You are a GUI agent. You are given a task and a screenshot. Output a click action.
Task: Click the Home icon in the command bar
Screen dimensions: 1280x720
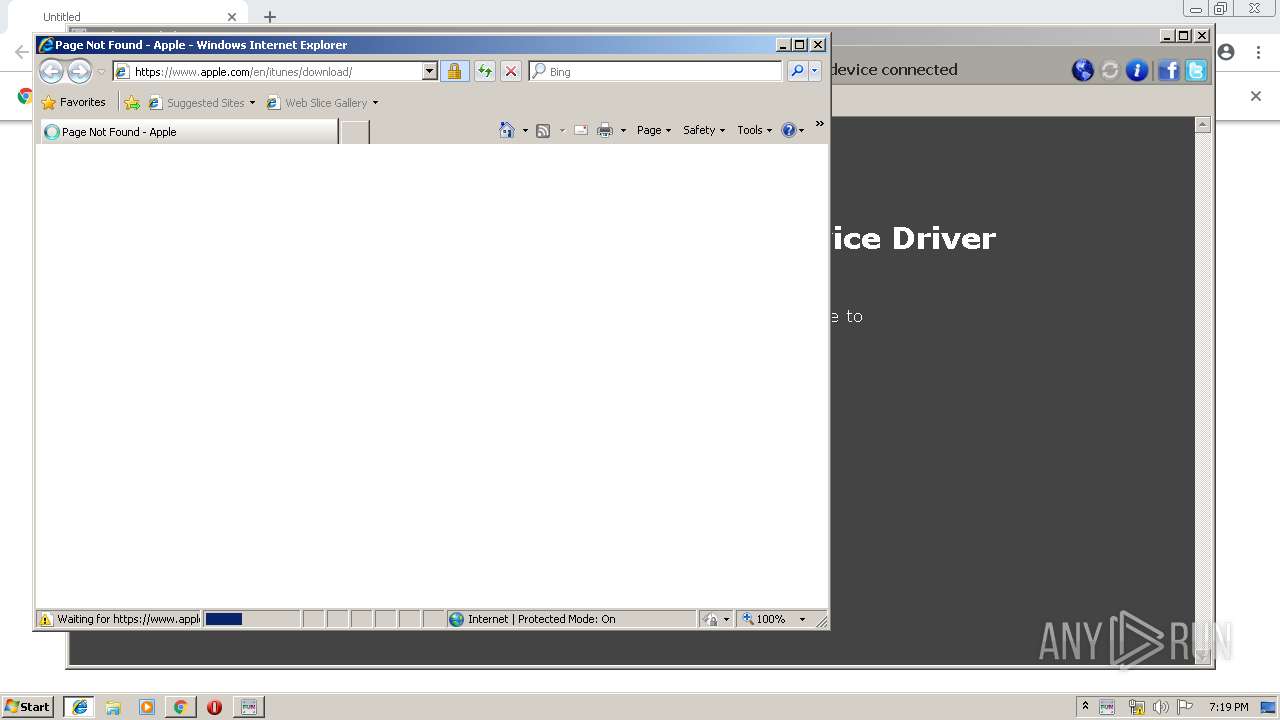(x=507, y=130)
